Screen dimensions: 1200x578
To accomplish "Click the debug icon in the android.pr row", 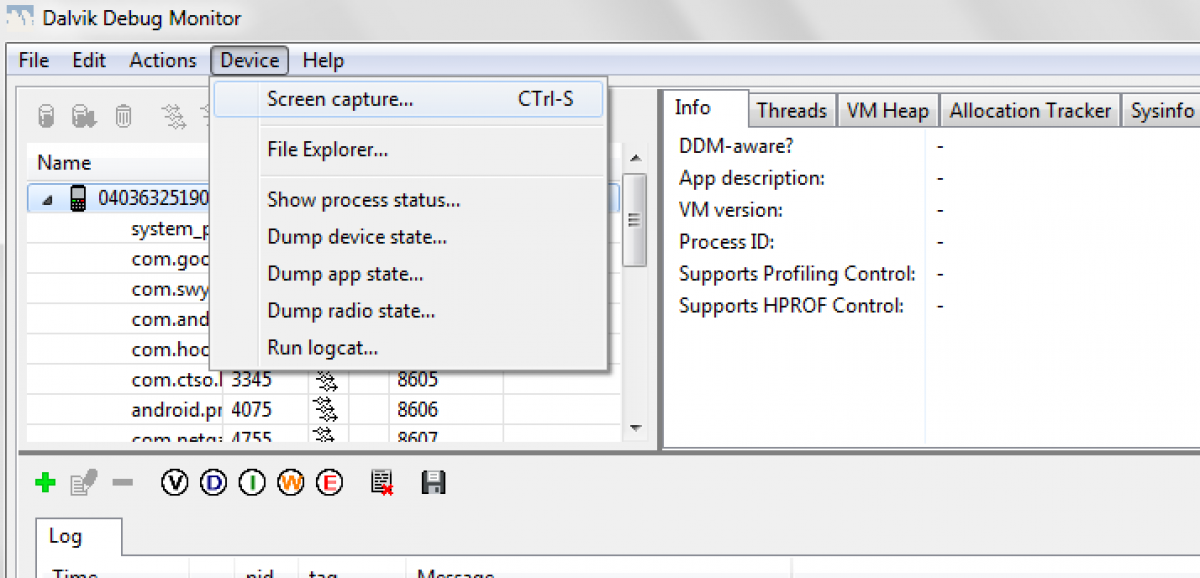I will click(325, 410).
